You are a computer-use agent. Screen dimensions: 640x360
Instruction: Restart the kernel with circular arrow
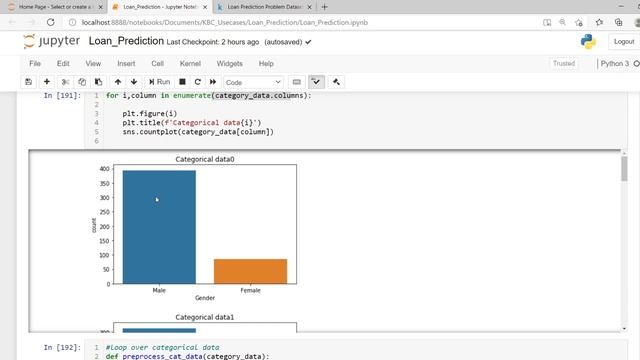[198, 82]
